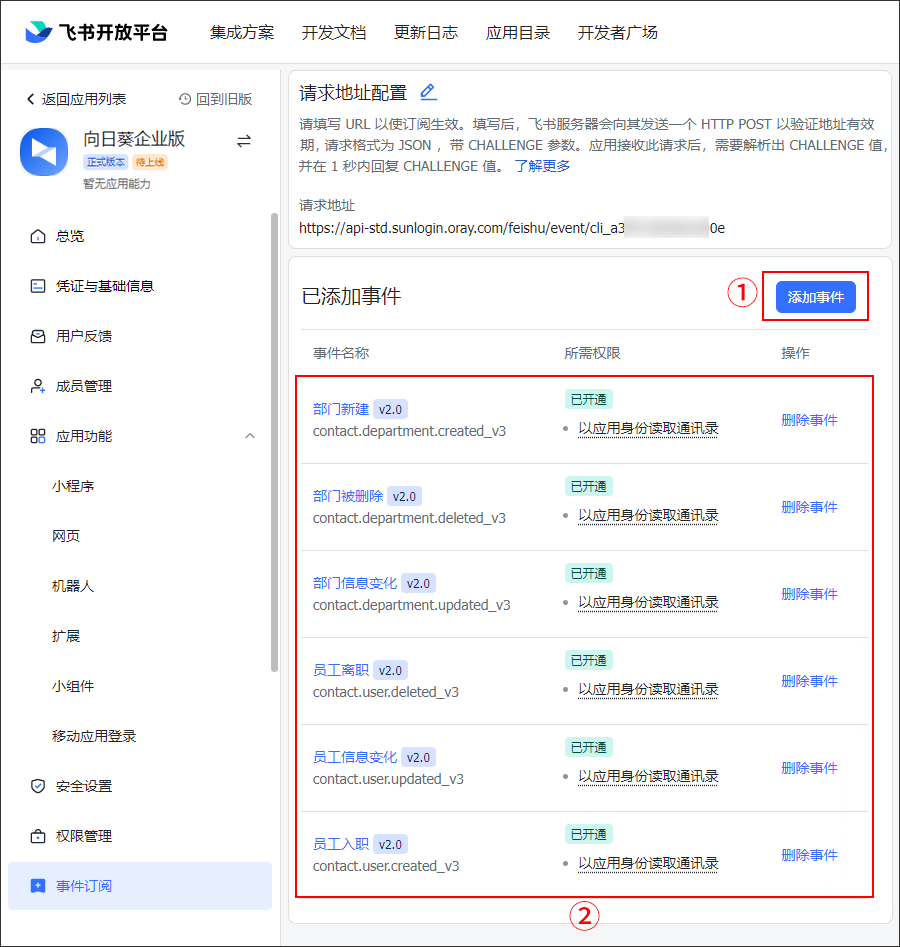Click the 安全设置 shield icon
The image size is (900, 947).
pos(38,786)
